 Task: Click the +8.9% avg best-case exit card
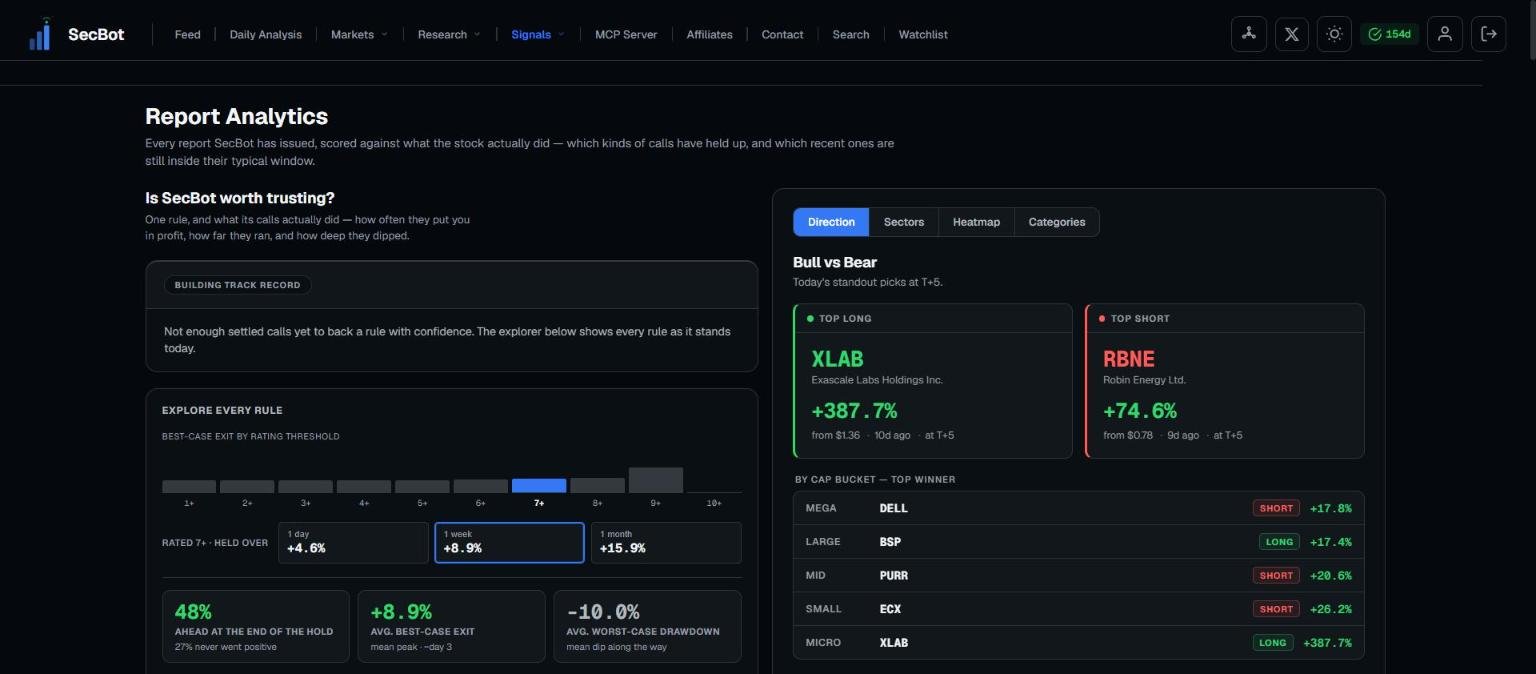coord(451,626)
